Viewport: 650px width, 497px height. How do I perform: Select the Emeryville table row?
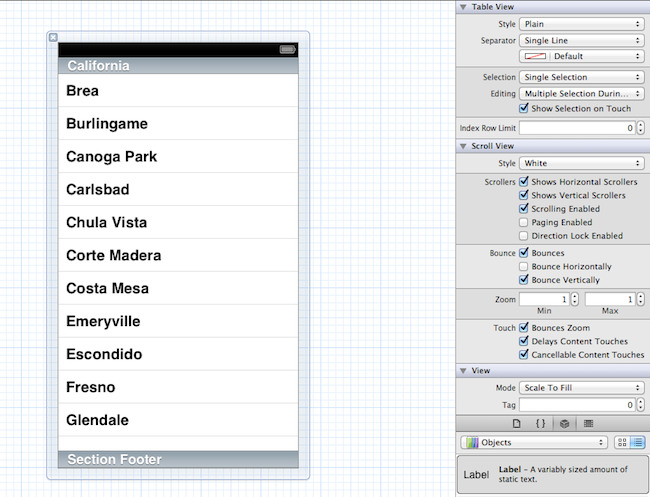pos(178,321)
